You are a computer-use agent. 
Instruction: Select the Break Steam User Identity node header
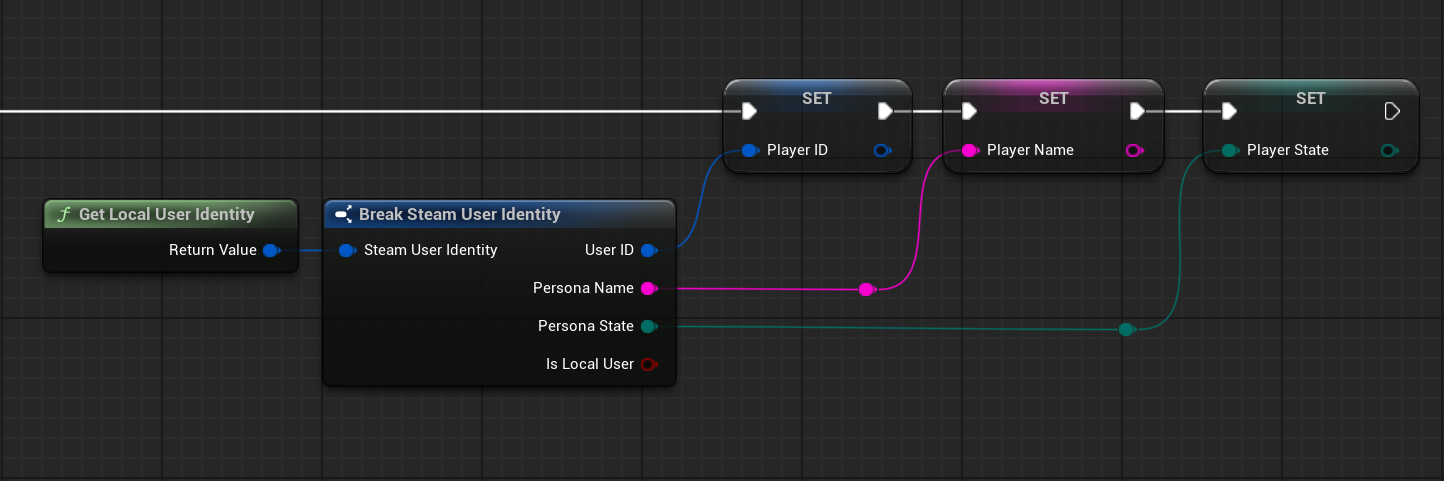click(x=460, y=214)
